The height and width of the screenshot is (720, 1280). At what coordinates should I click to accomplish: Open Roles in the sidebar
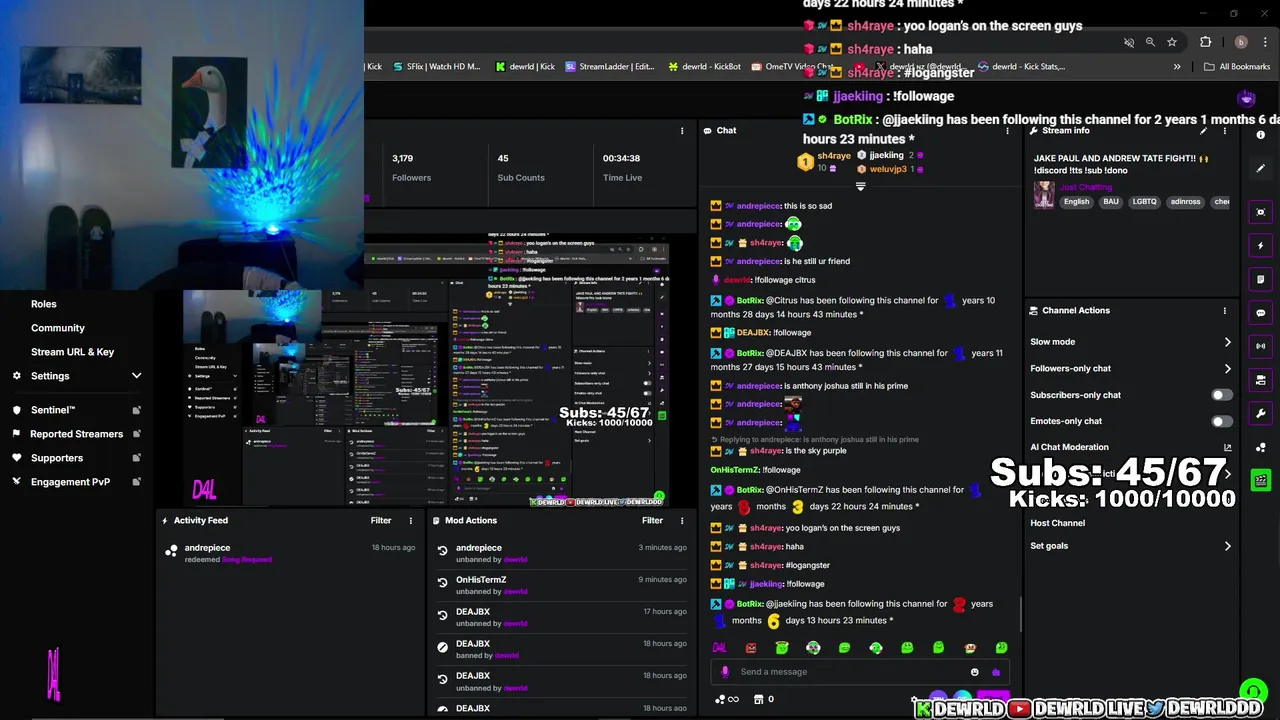[x=43, y=304]
